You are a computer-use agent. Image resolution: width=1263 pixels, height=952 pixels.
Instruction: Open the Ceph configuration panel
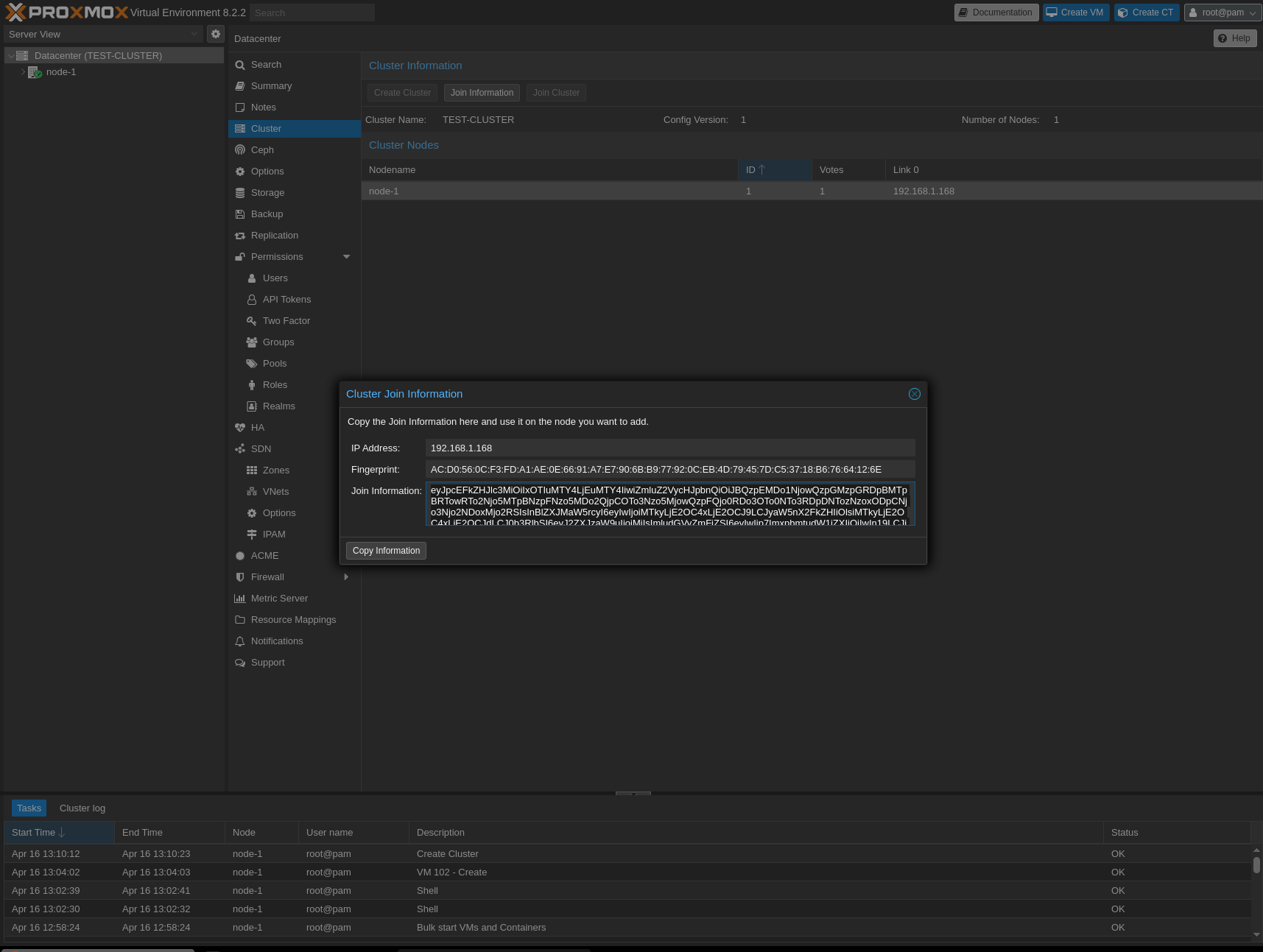point(262,149)
